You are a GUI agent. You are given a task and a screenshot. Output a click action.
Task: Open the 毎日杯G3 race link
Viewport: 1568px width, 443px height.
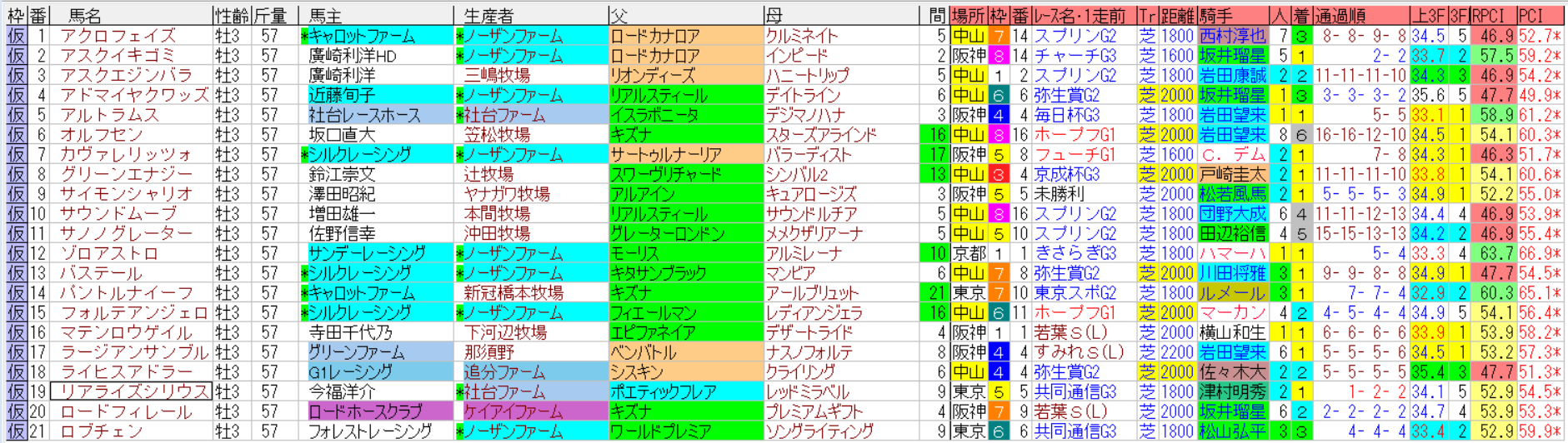point(1067,115)
